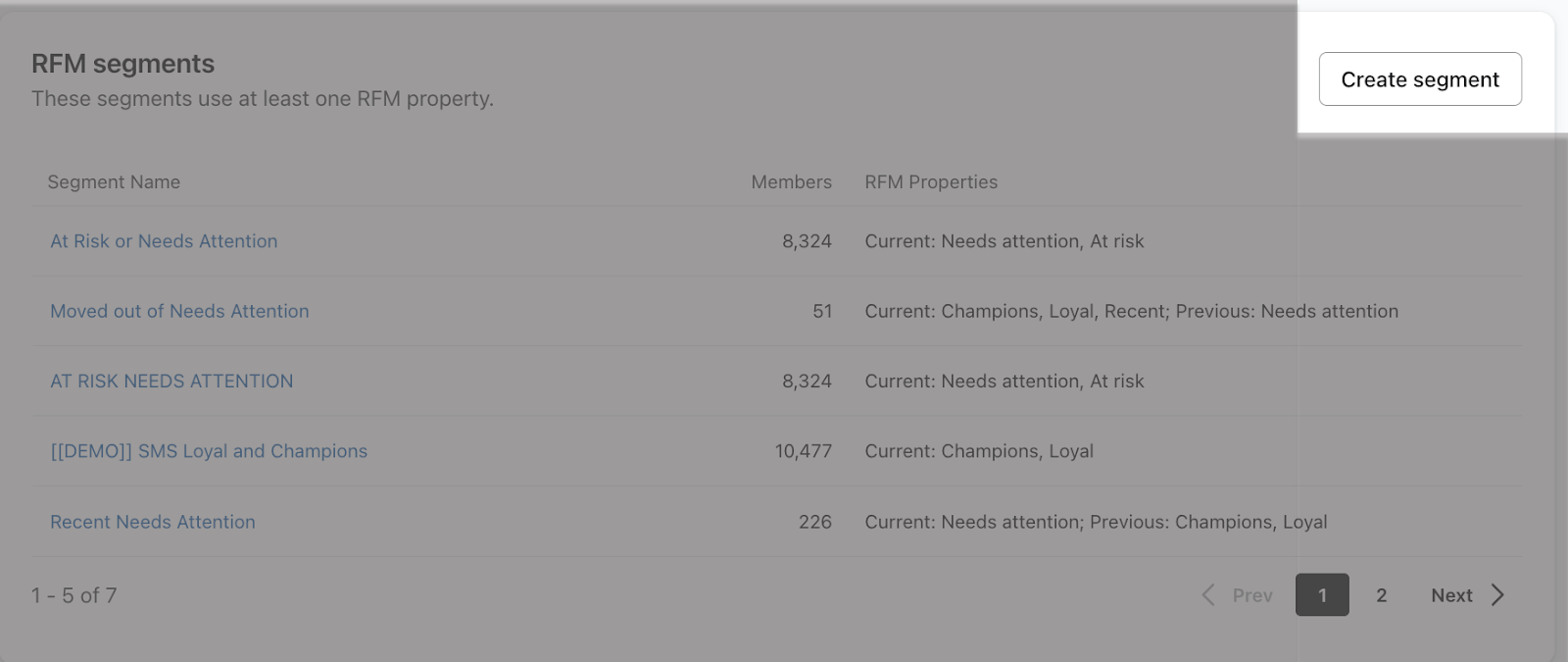Click the 10,477 members count

[x=803, y=451]
